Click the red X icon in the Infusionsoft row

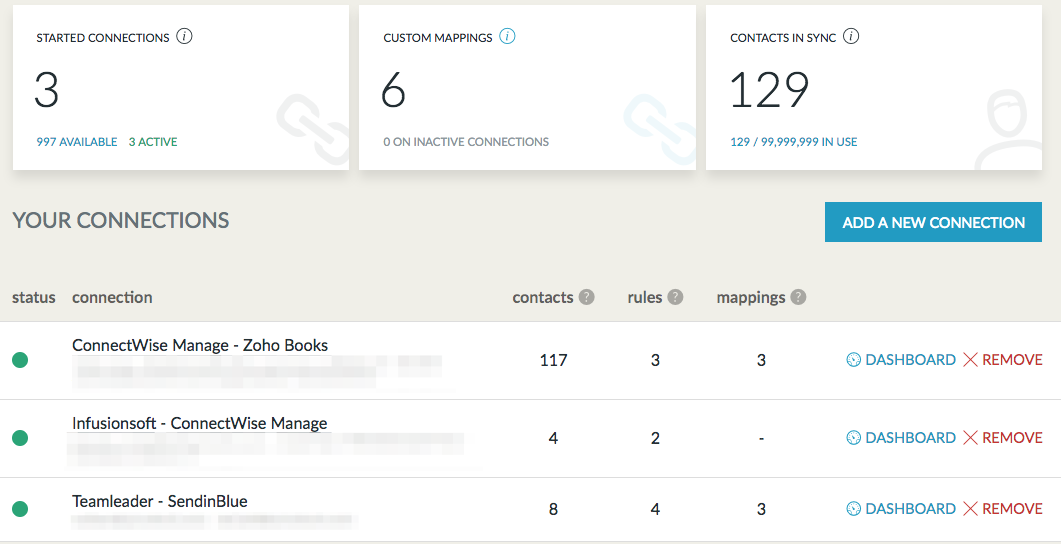(970, 438)
